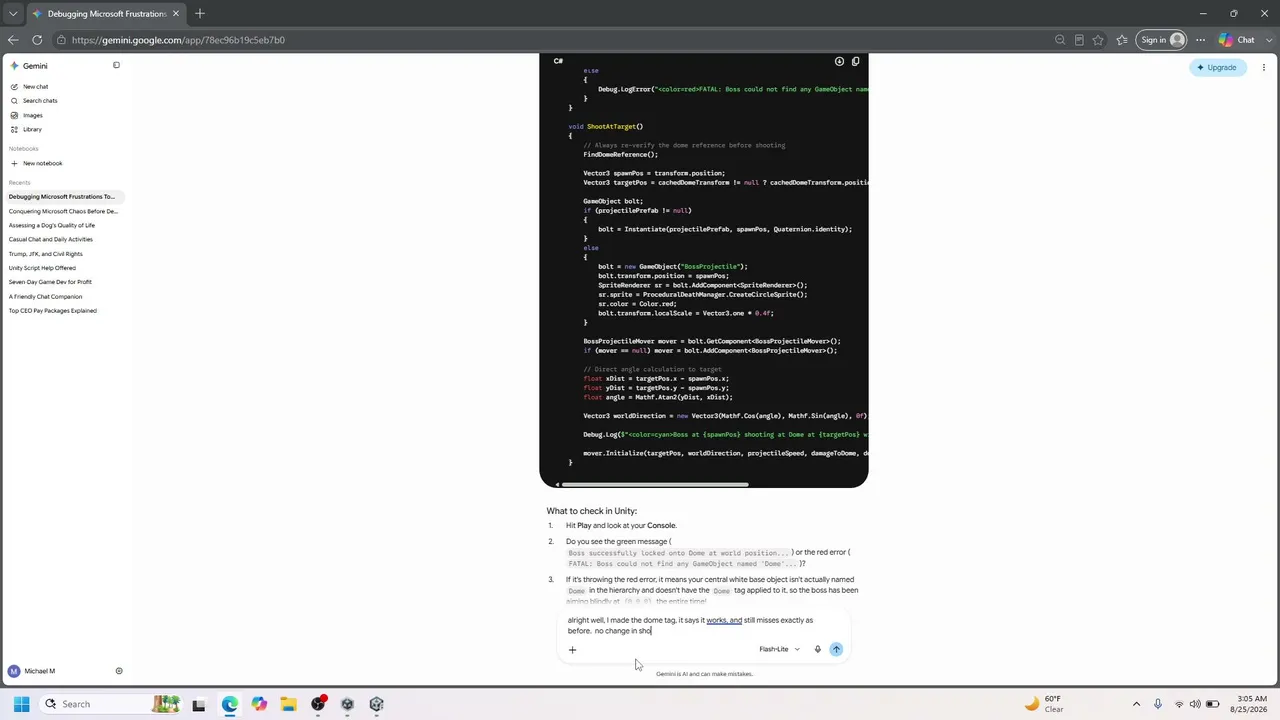Screen dimensions: 1280x720
Task: Start a New chat
Action: coord(35,87)
